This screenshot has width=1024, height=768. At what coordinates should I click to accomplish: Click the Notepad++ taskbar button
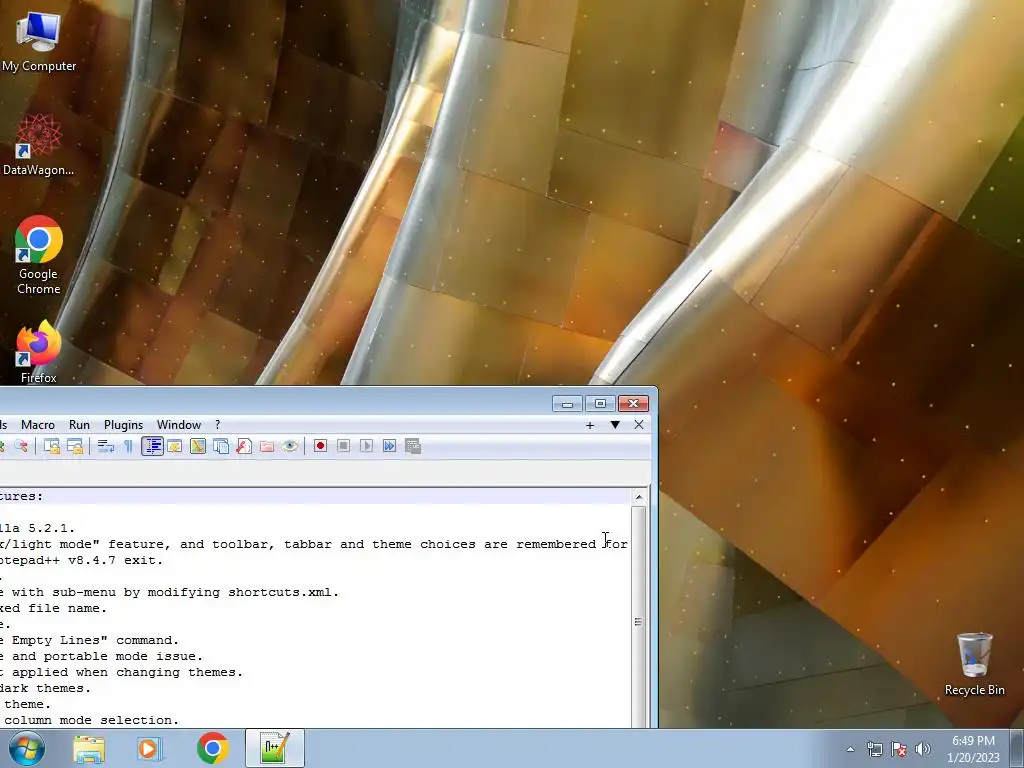(275, 748)
